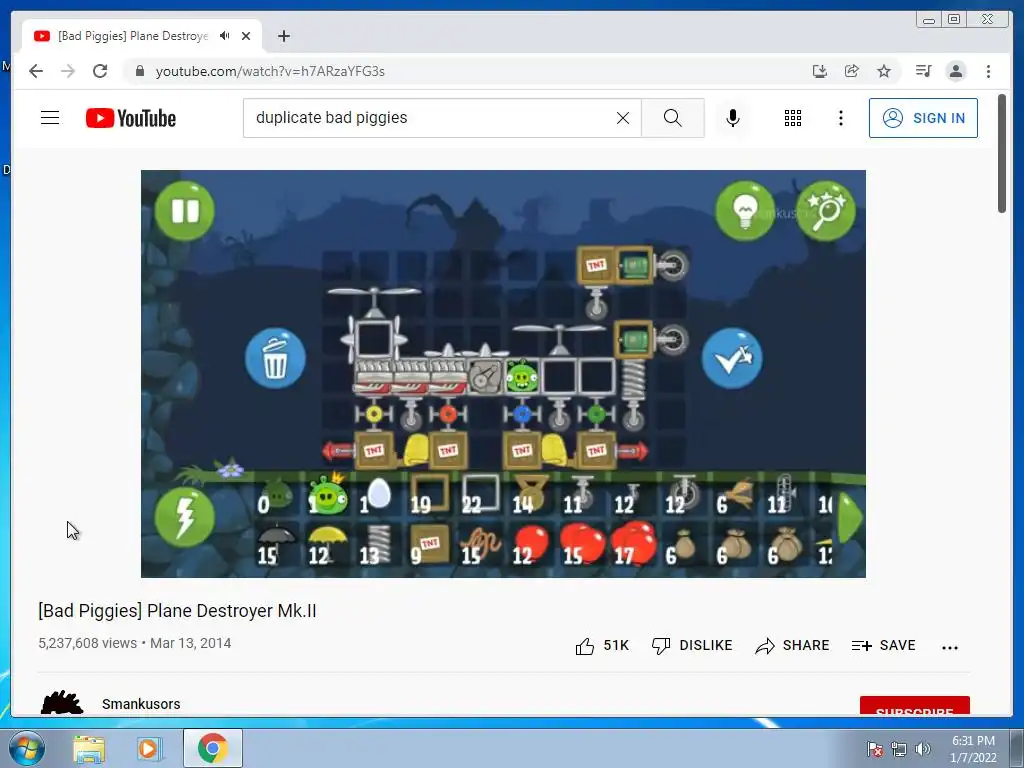The width and height of the screenshot is (1024, 768).
Task: Bookmark this page with the star
Action: (884, 71)
